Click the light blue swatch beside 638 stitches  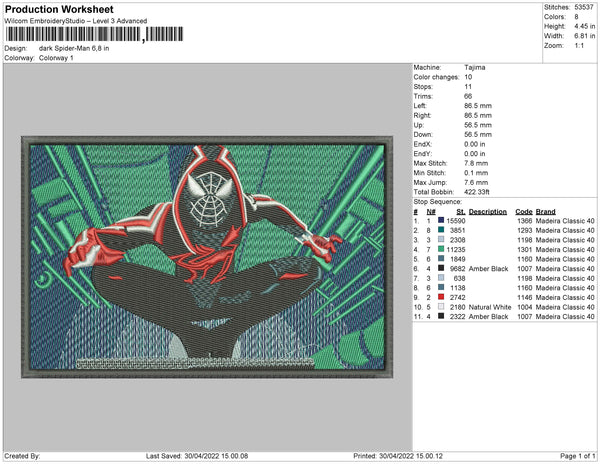point(441,278)
